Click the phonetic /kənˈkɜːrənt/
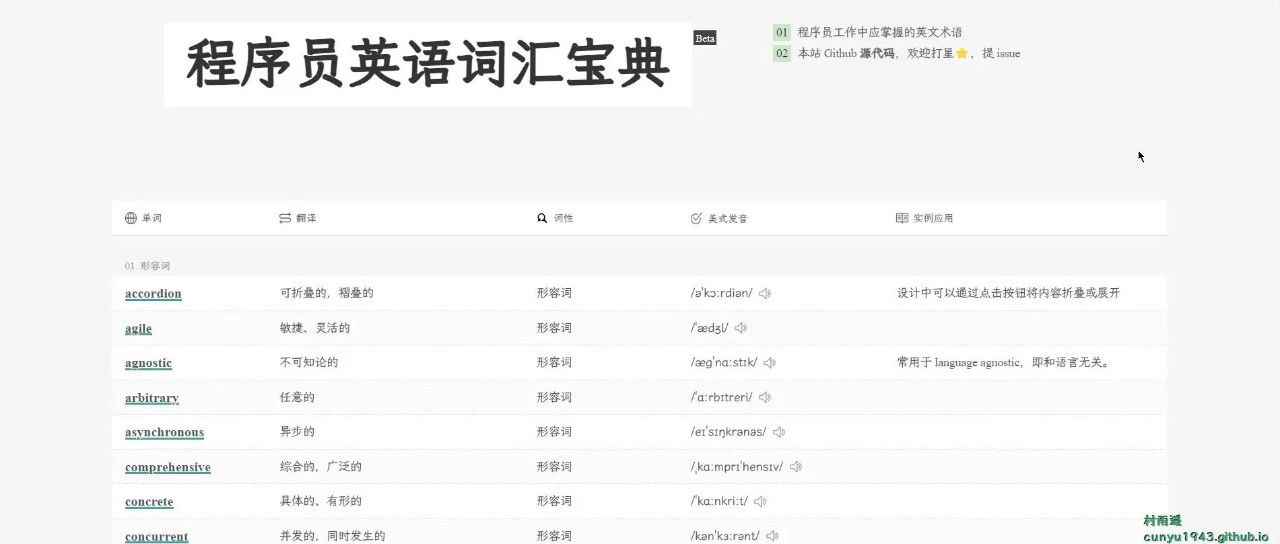 coord(725,536)
